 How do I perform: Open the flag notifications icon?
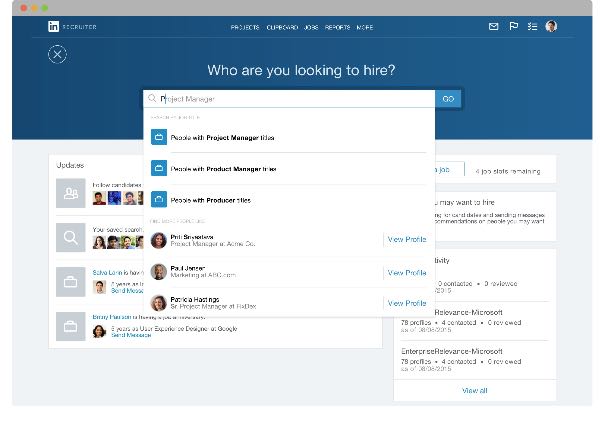[x=514, y=26]
